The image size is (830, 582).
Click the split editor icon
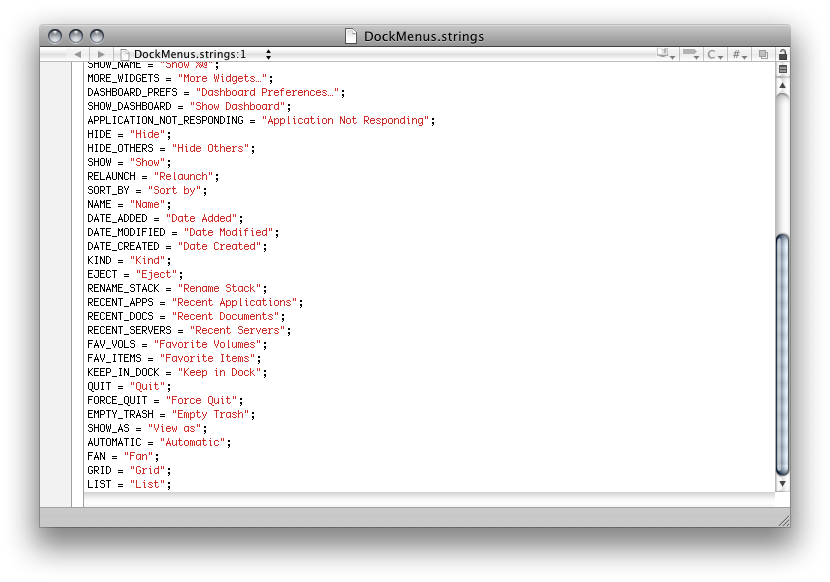[782, 69]
